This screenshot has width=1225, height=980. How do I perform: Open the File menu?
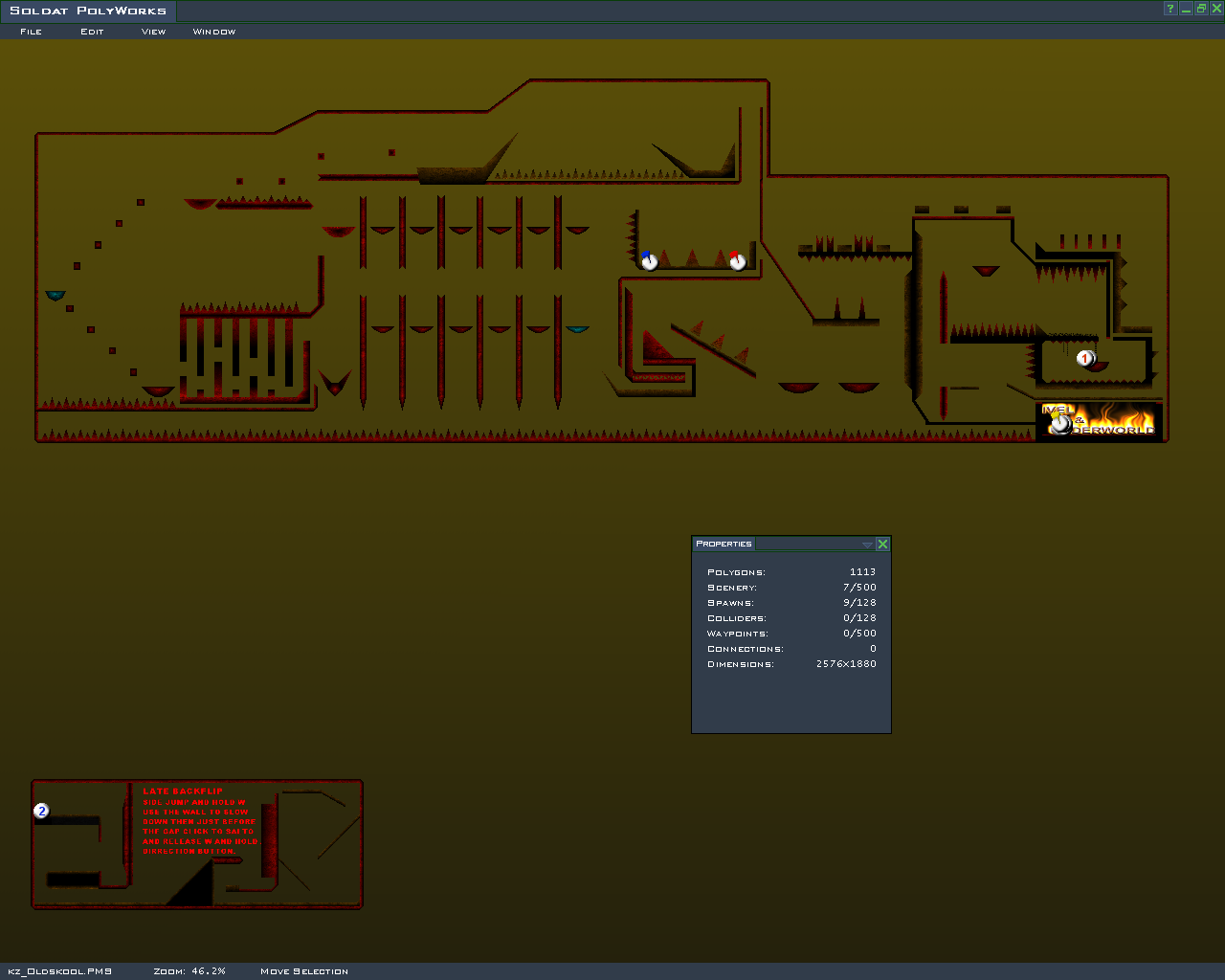[31, 32]
